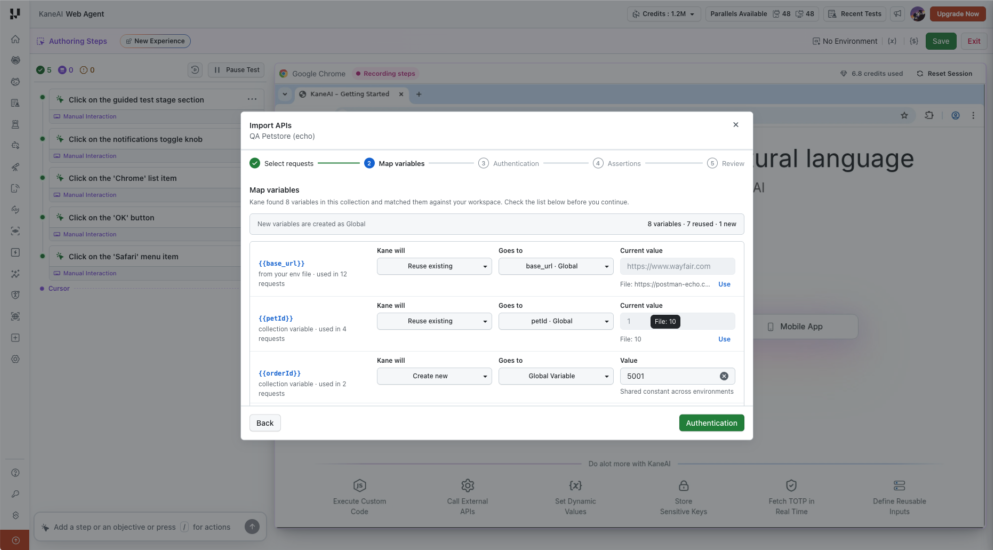This screenshot has width=993, height=550.
Task: Click Reset Session
Action: [x=944, y=74]
